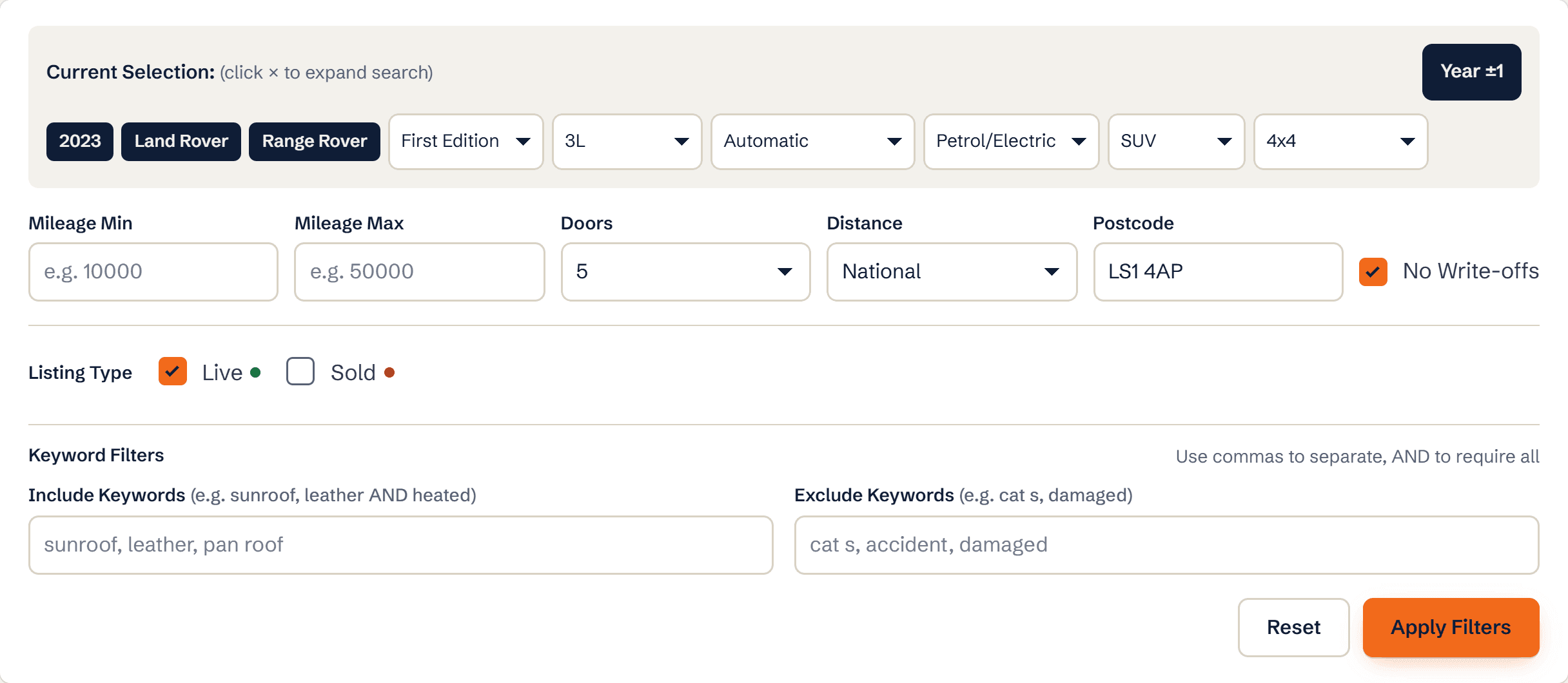Screen dimensions: 1568x683
Task: Uncheck the No Write-offs checkbox
Action: click(1373, 271)
